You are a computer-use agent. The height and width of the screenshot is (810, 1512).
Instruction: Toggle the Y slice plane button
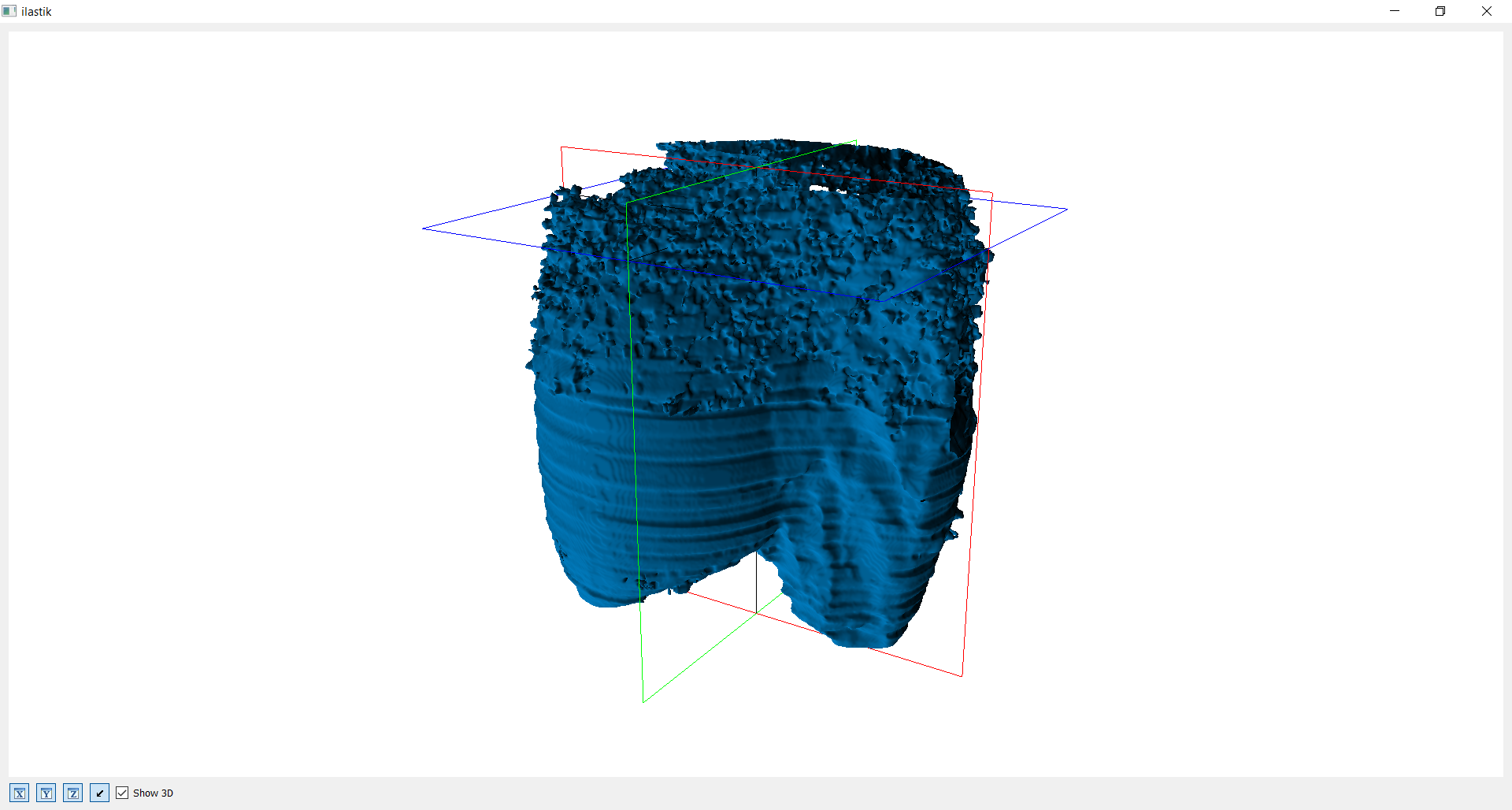[46, 793]
